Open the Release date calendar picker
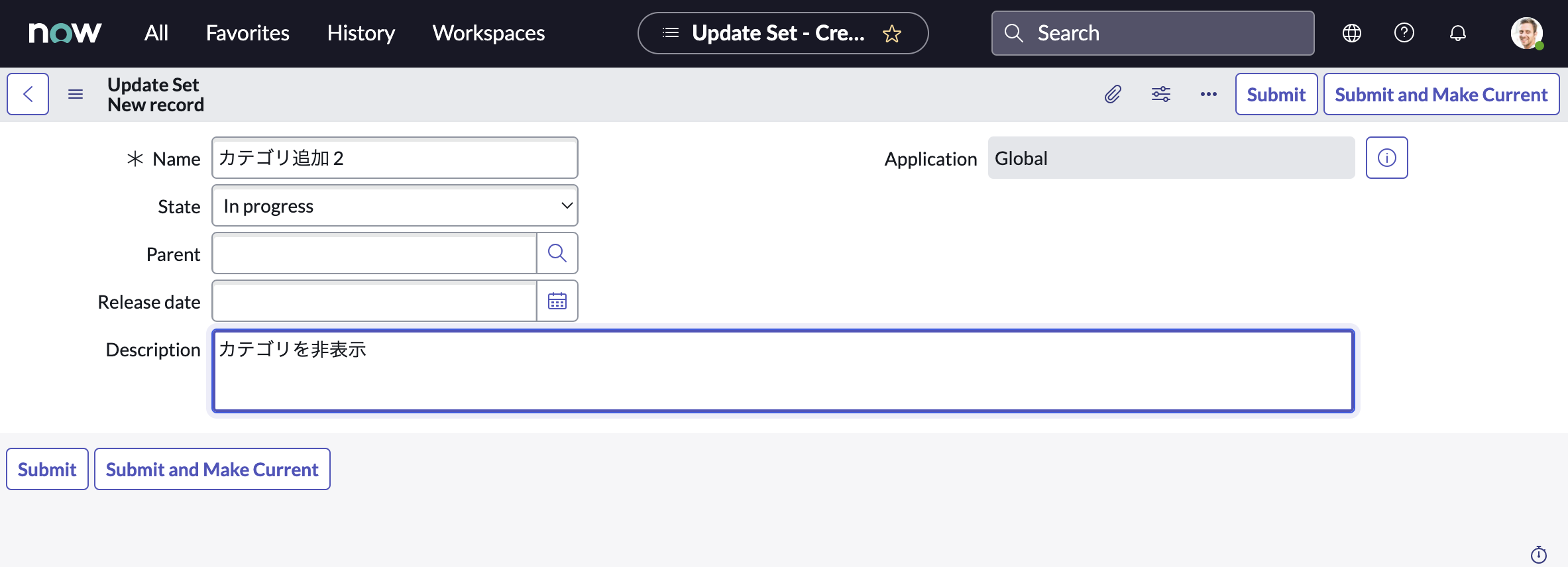The image size is (1568, 567). pyautogui.click(x=557, y=301)
